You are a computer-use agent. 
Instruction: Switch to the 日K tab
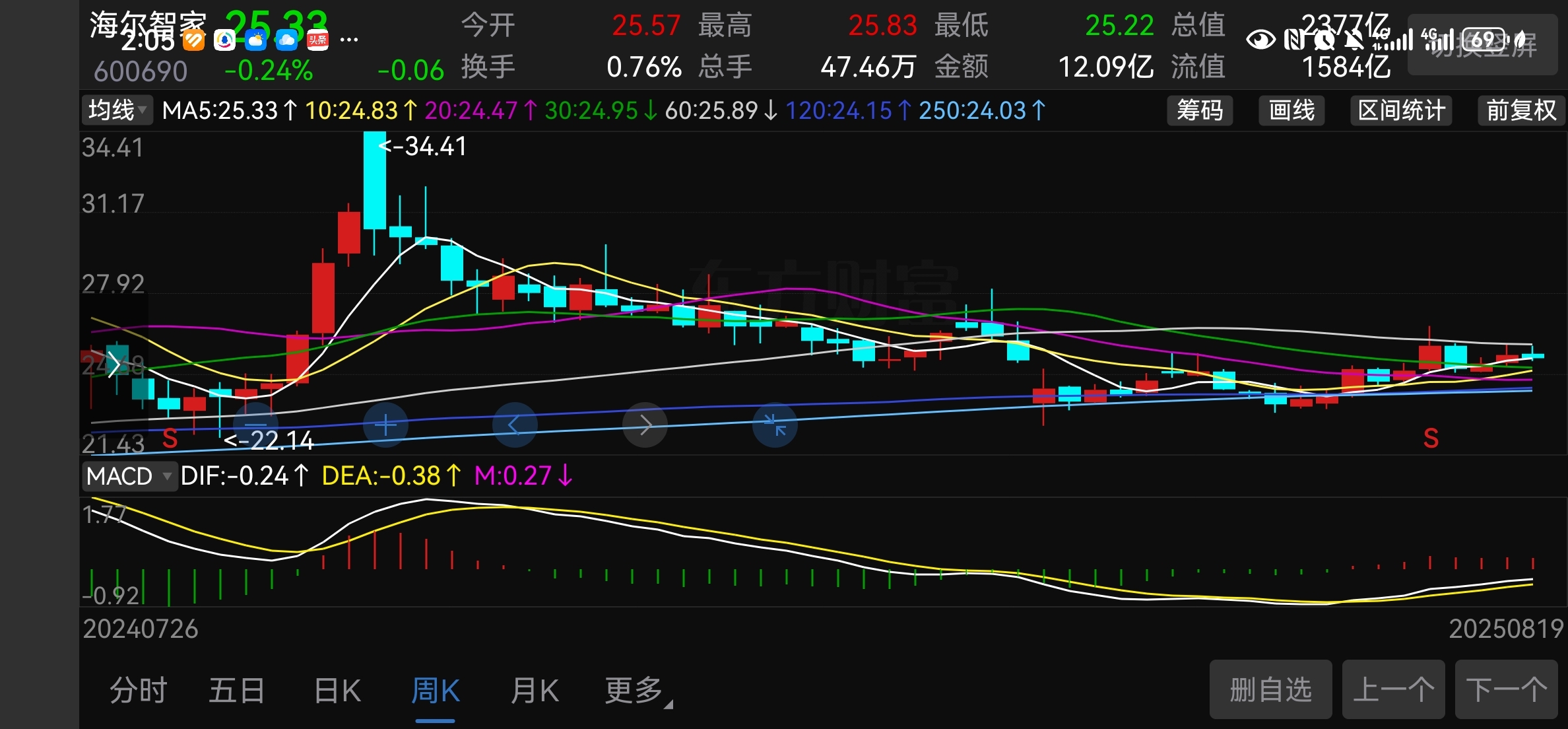click(337, 691)
